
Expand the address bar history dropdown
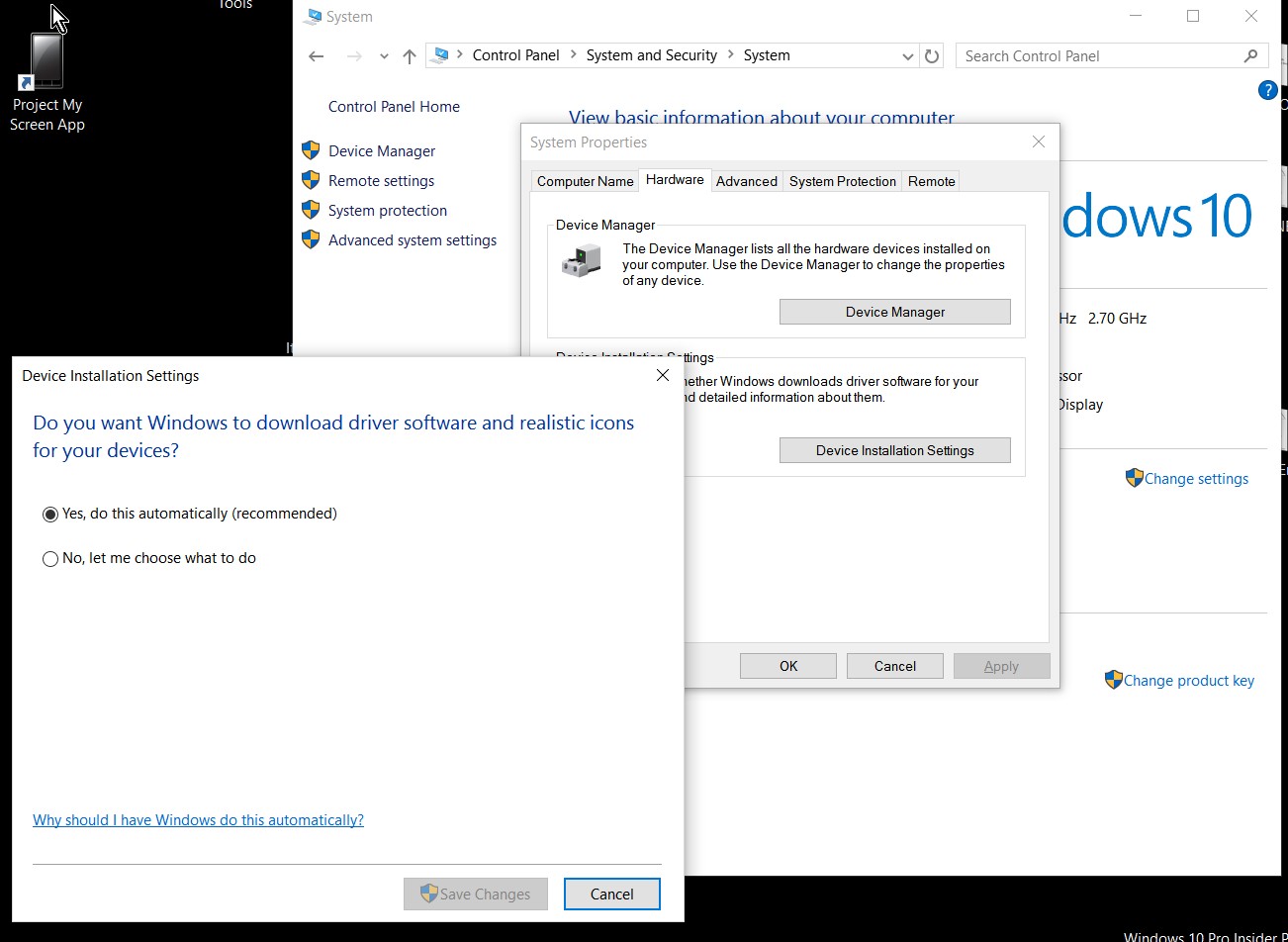[907, 56]
